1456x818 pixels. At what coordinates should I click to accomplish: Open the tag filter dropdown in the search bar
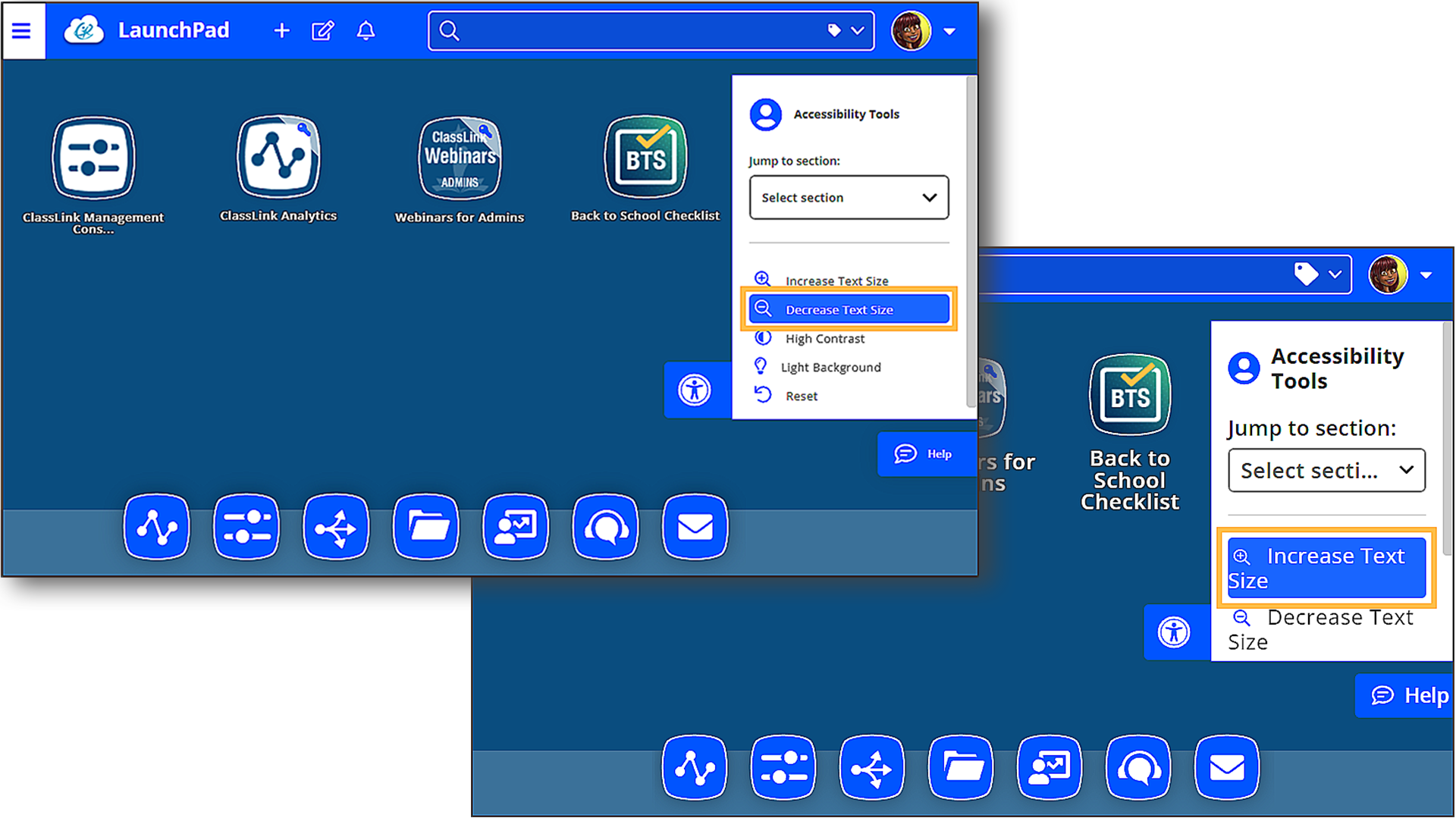coord(844,30)
